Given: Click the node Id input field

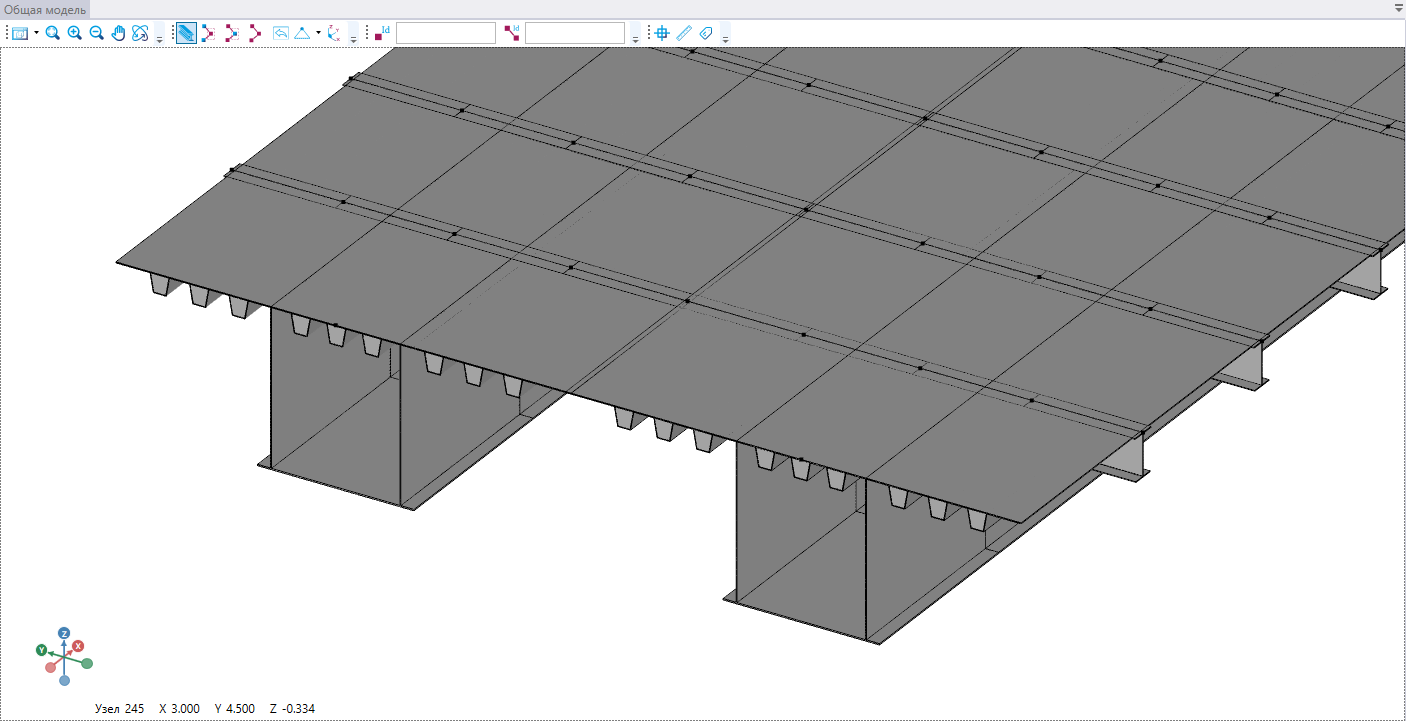Looking at the screenshot, I should point(446,33).
